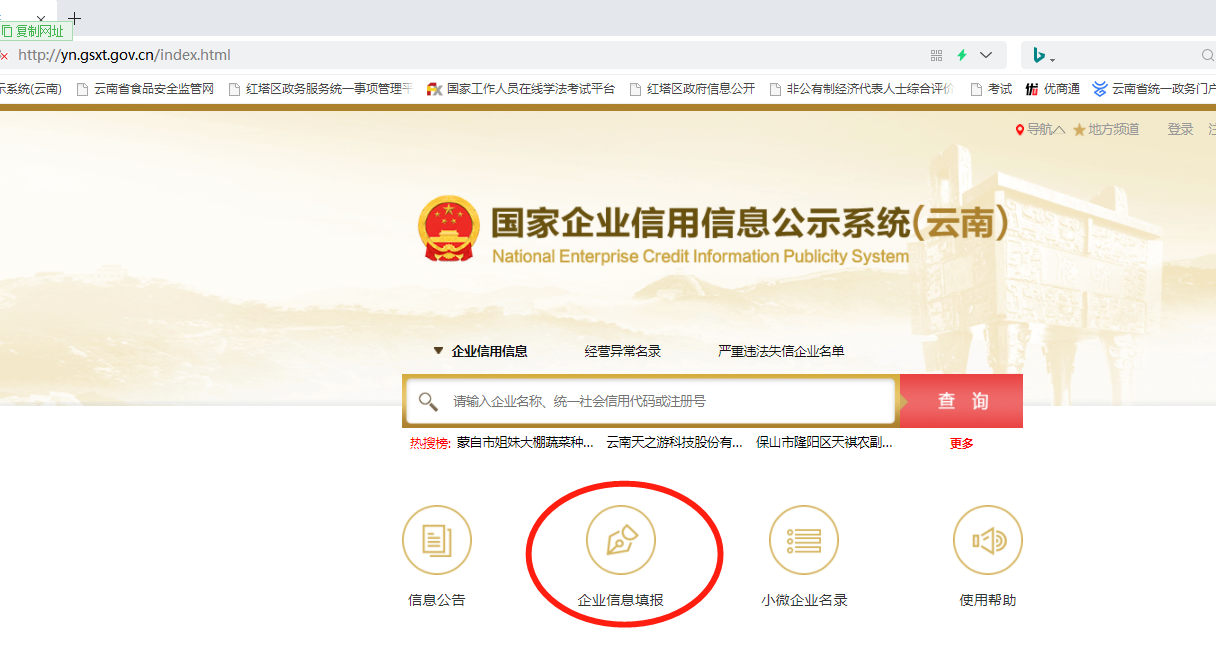Screen dimensions: 1216x655
Task: Open the 优商通 bookmark
Action: (x=1052, y=89)
